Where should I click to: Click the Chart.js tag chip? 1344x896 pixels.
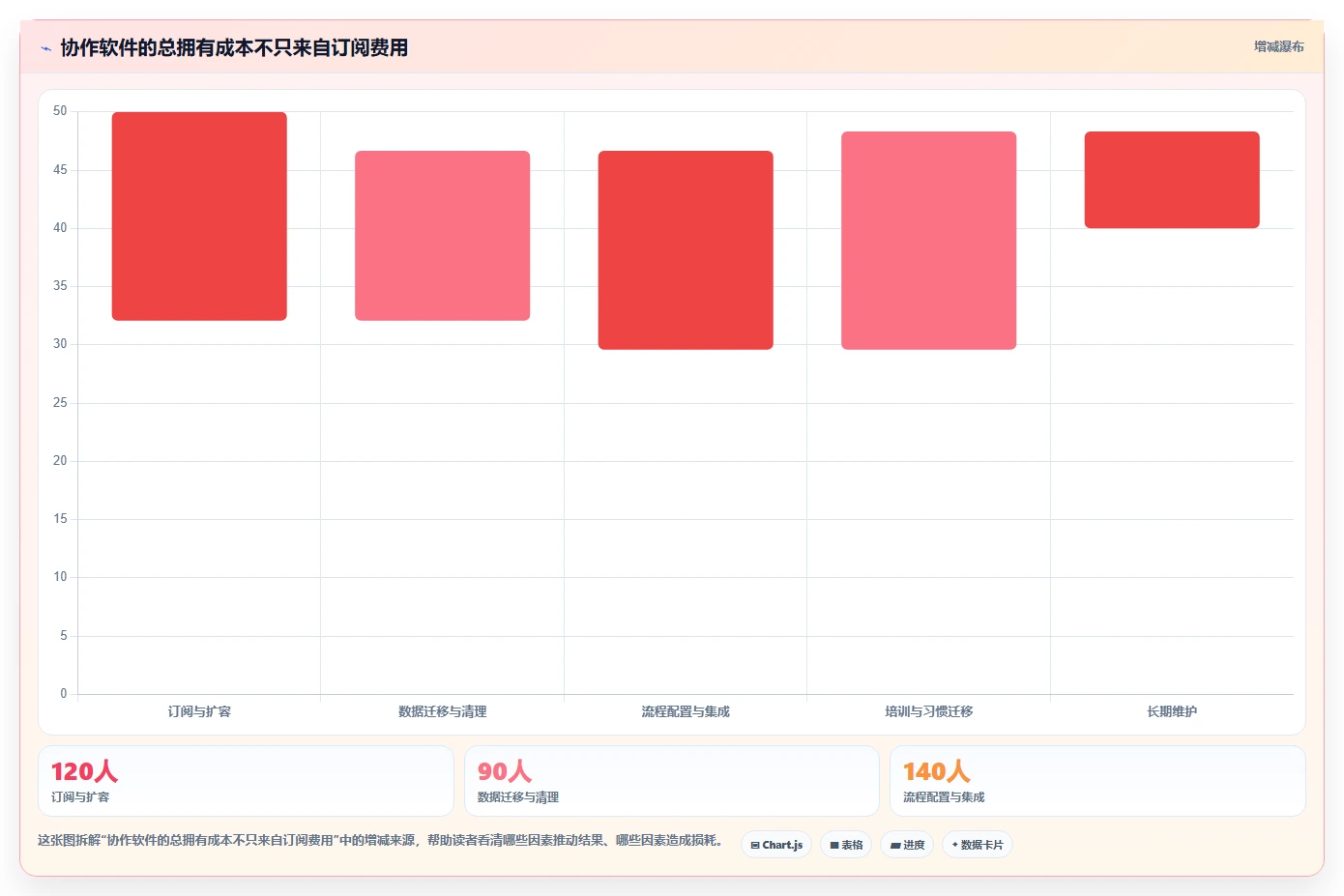pyautogui.click(x=776, y=845)
